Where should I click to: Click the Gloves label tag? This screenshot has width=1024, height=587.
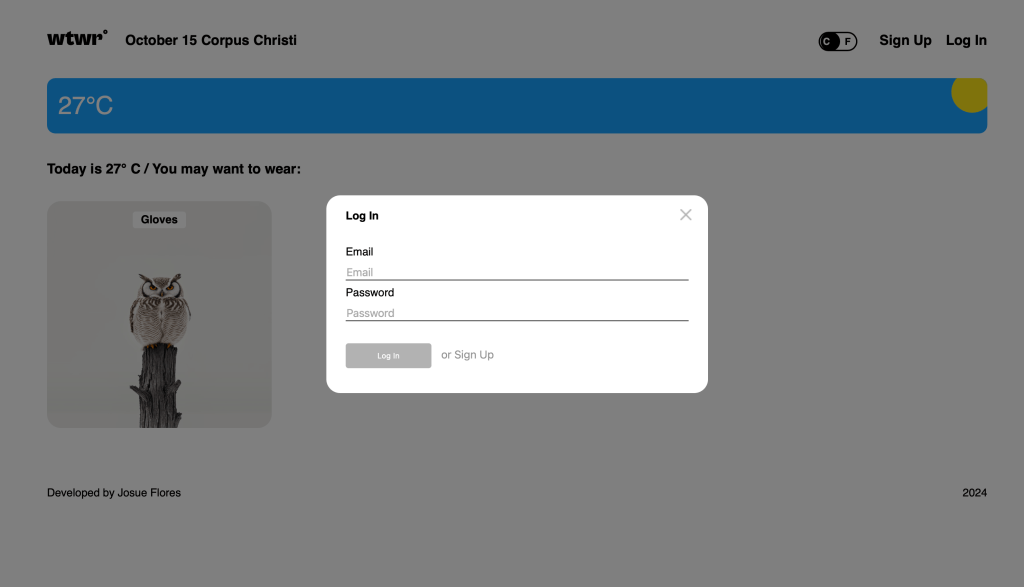pyautogui.click(x=159, y=220)
